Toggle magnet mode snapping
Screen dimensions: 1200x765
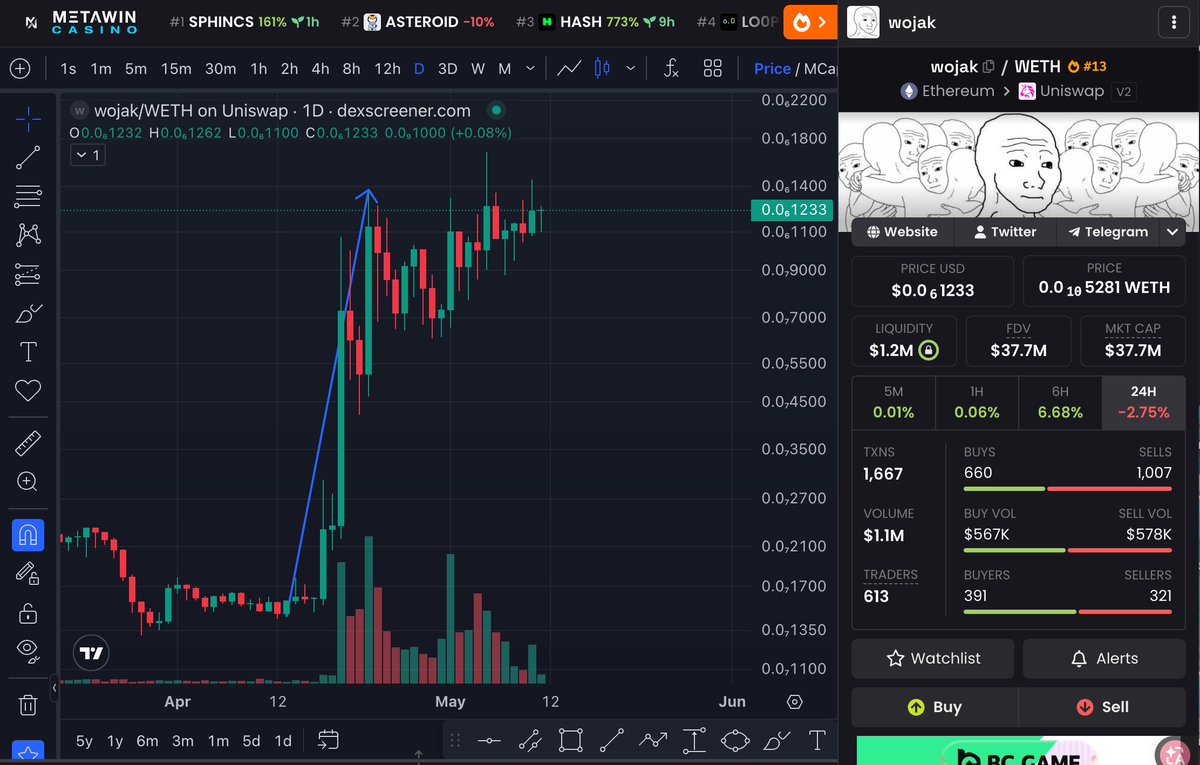28,535
